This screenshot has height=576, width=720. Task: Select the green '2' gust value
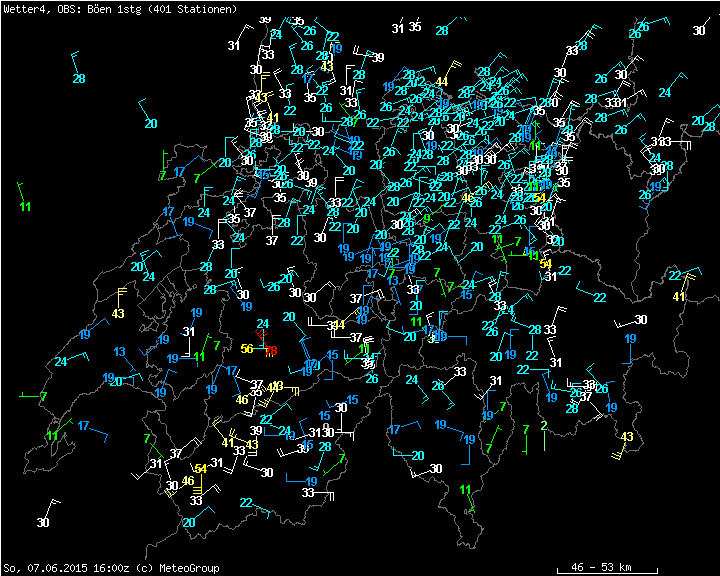click(544, 426)
